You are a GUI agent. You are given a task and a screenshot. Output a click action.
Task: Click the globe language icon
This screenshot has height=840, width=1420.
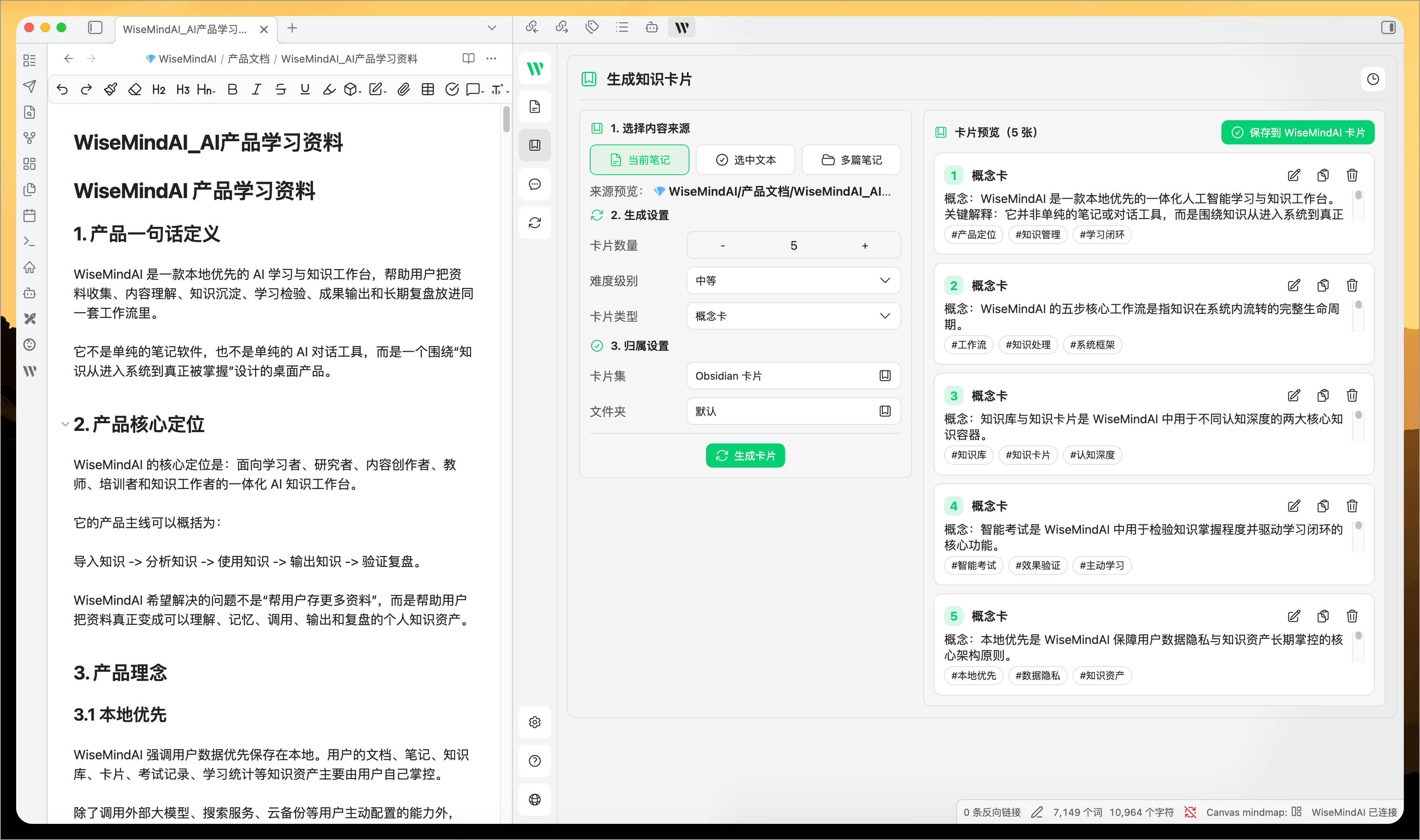(535, 799)
